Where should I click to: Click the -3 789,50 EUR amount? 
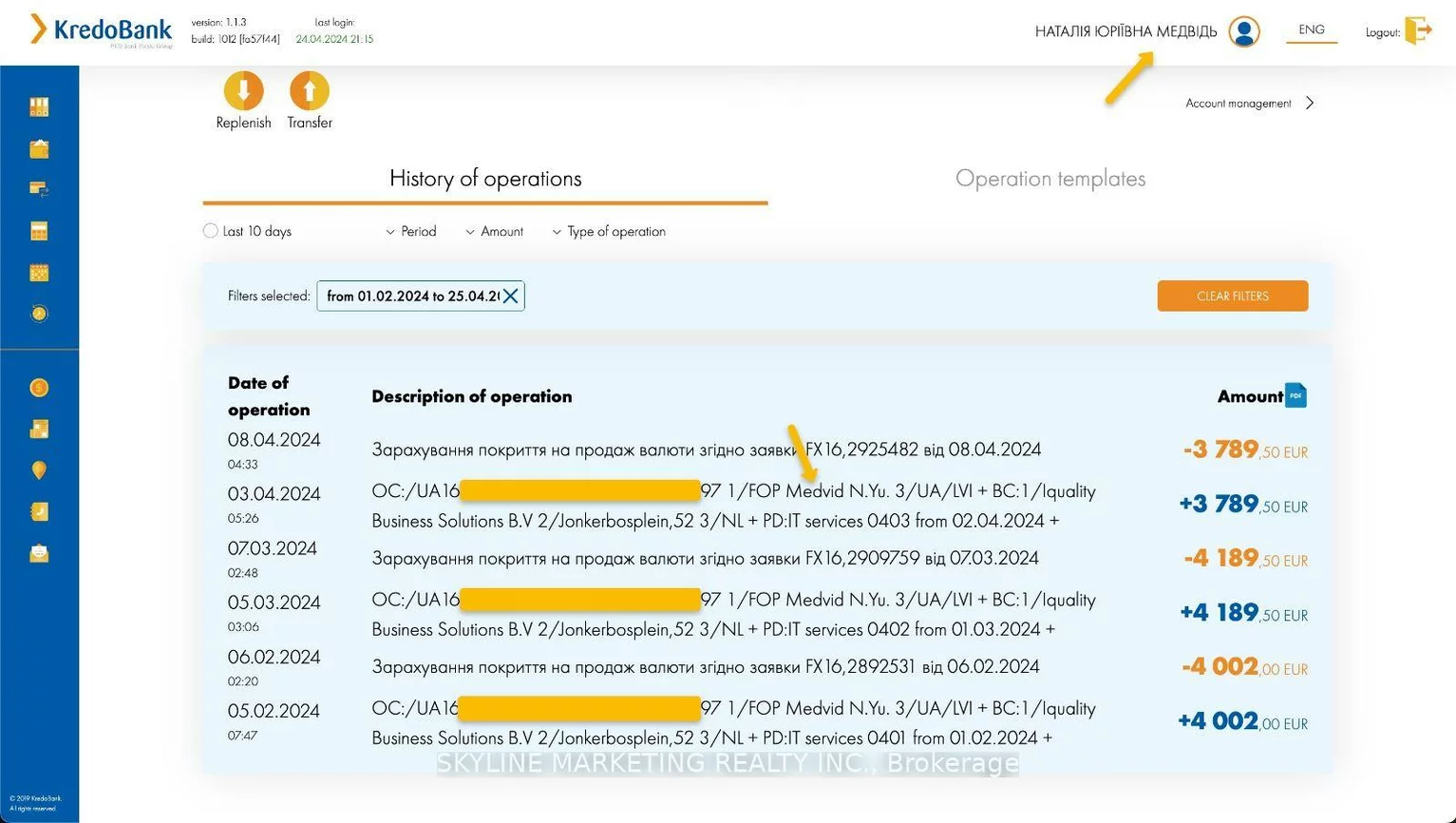click(1245, 450)
